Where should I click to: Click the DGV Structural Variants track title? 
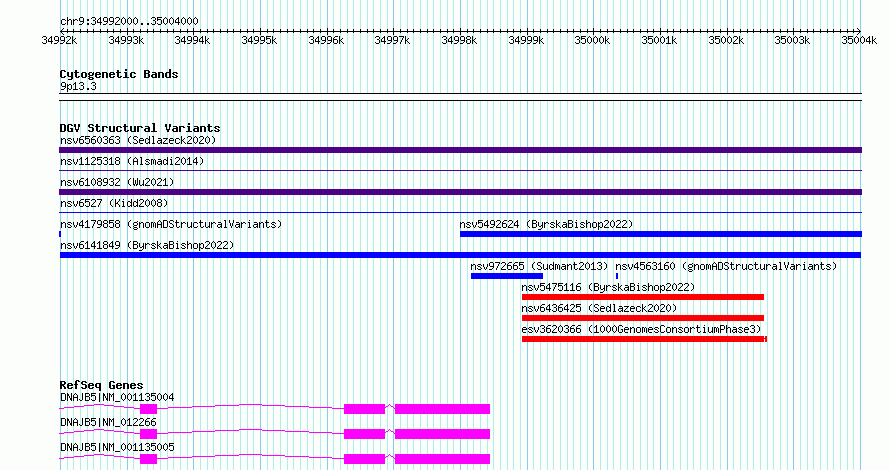pyautogui.click(x=140, y=128)
